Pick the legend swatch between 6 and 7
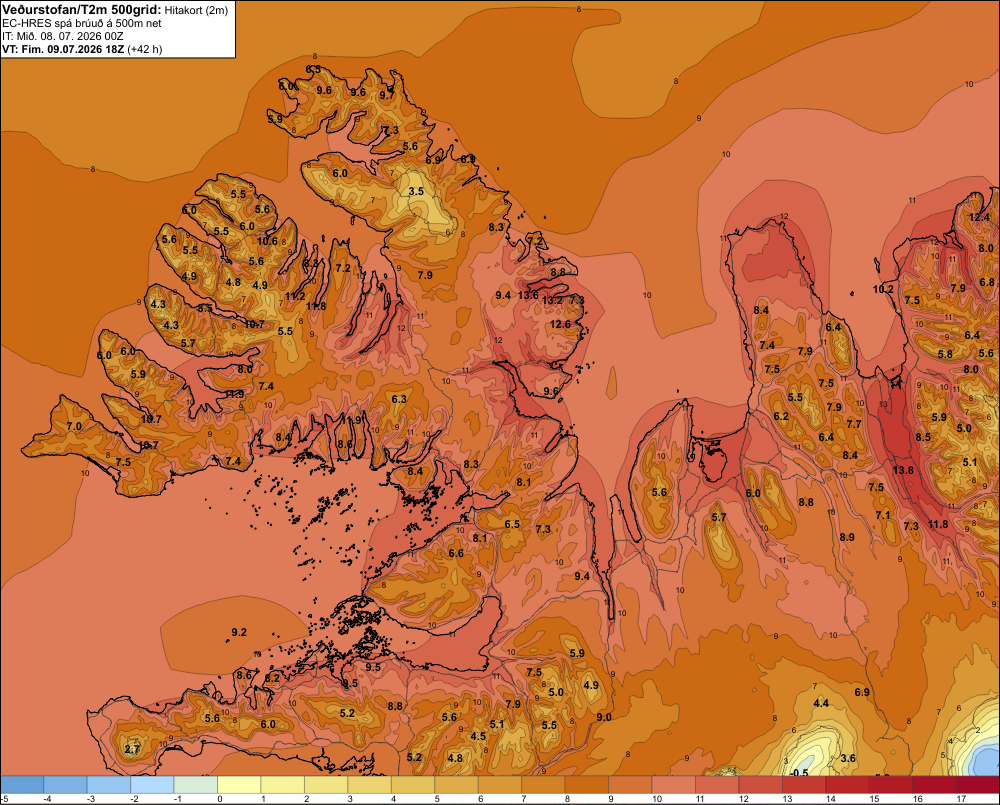 pyautogui.click(x=500, y=785)
